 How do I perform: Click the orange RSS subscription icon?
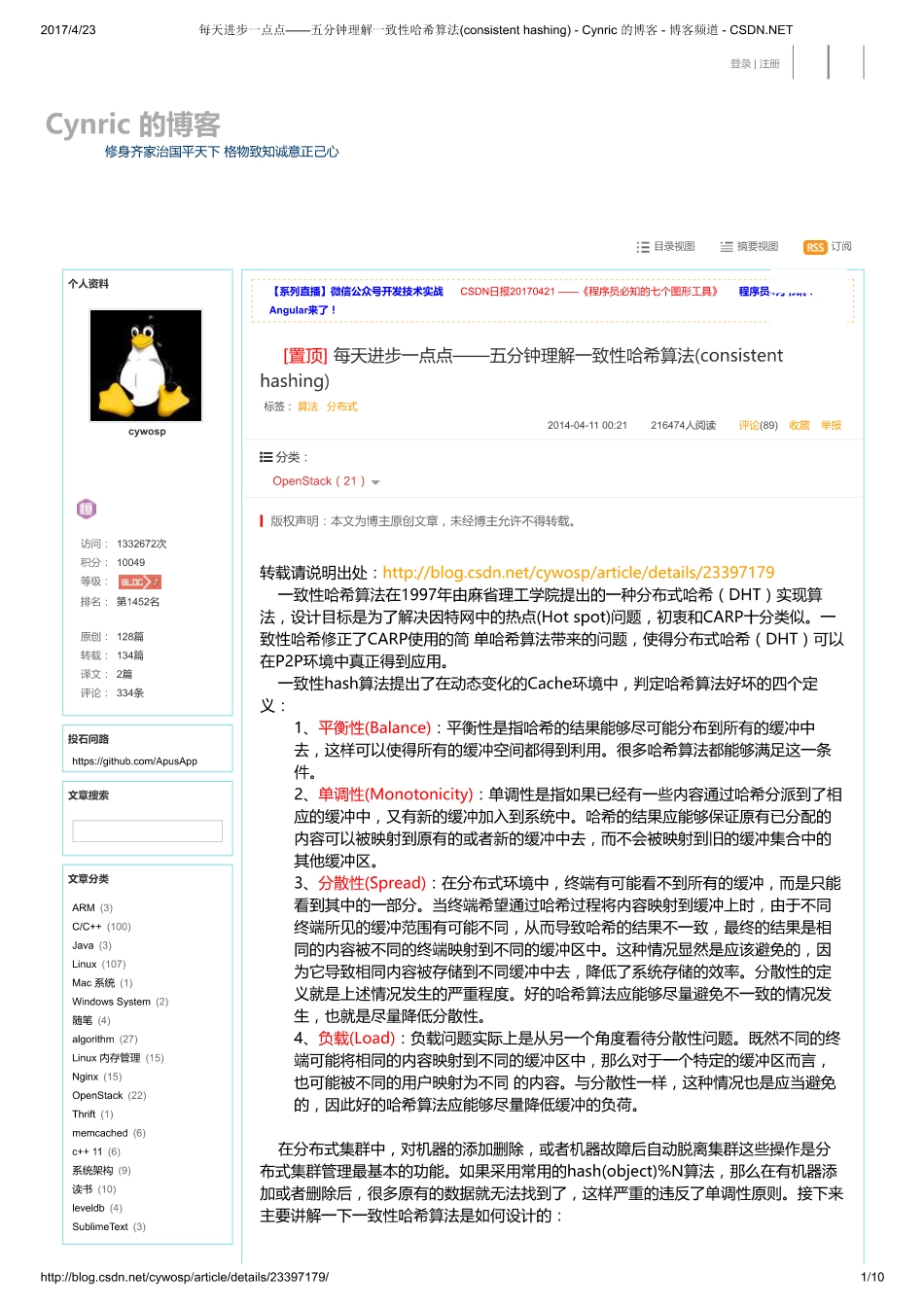pos(815,246)
